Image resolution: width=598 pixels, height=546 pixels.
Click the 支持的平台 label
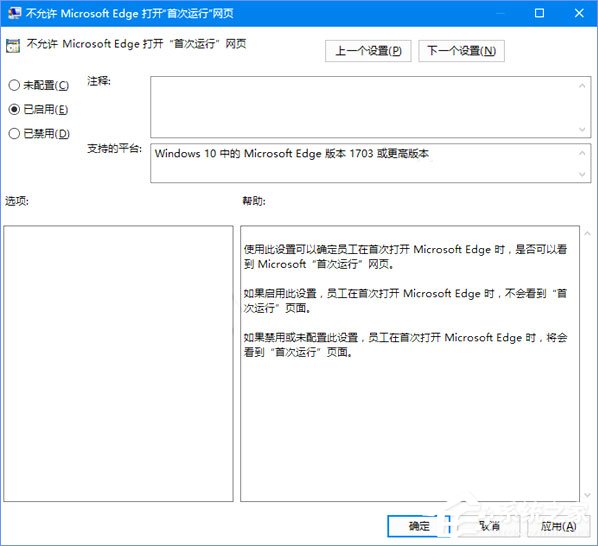tap(114, 148)
